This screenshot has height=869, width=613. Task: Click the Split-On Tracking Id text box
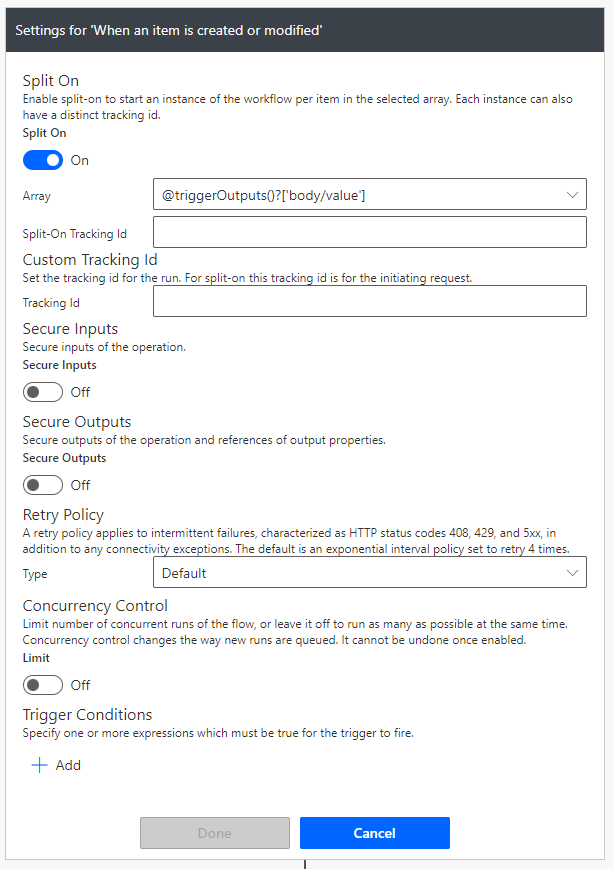370,232
